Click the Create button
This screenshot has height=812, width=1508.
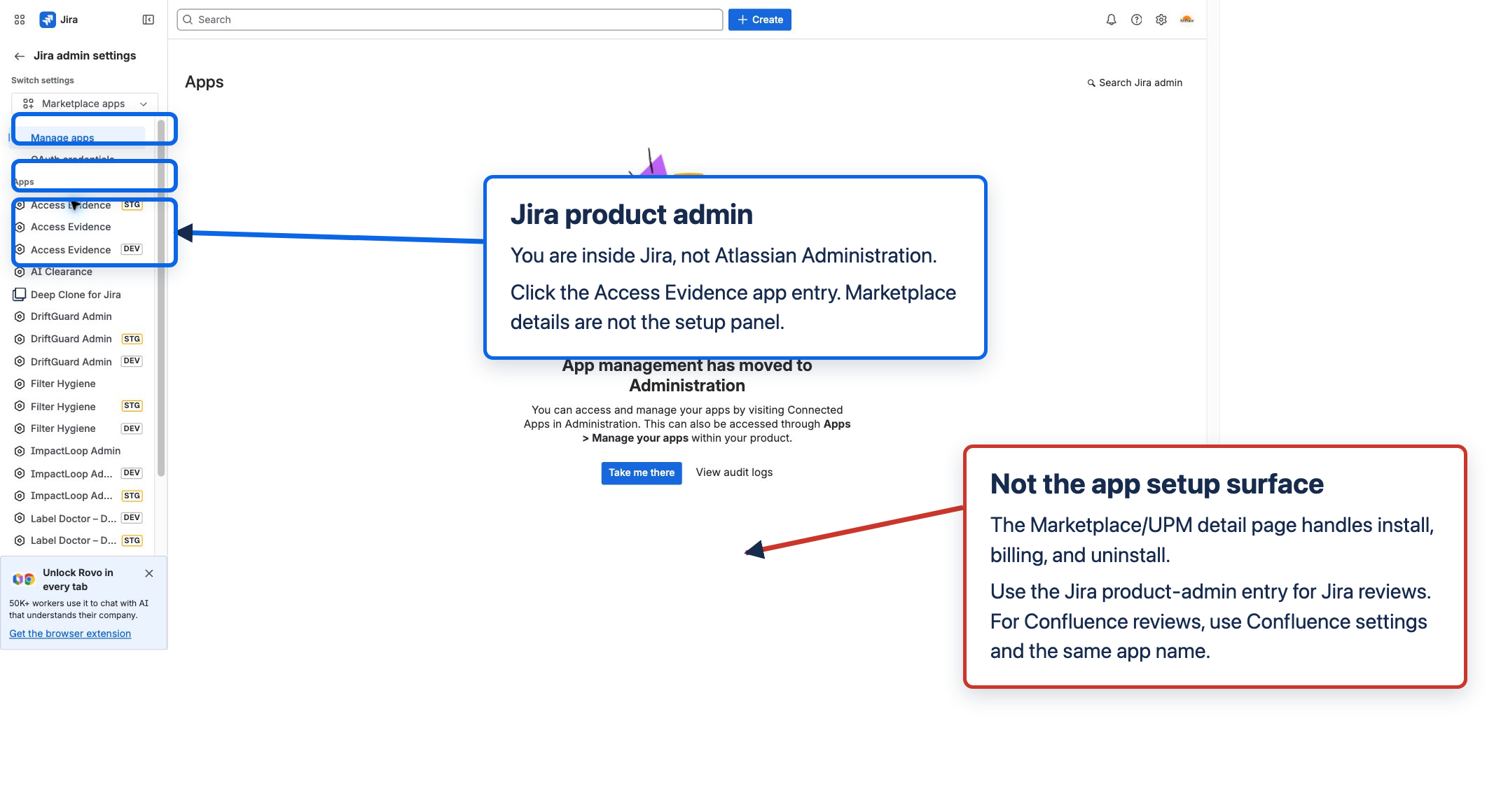pos(760,20)
